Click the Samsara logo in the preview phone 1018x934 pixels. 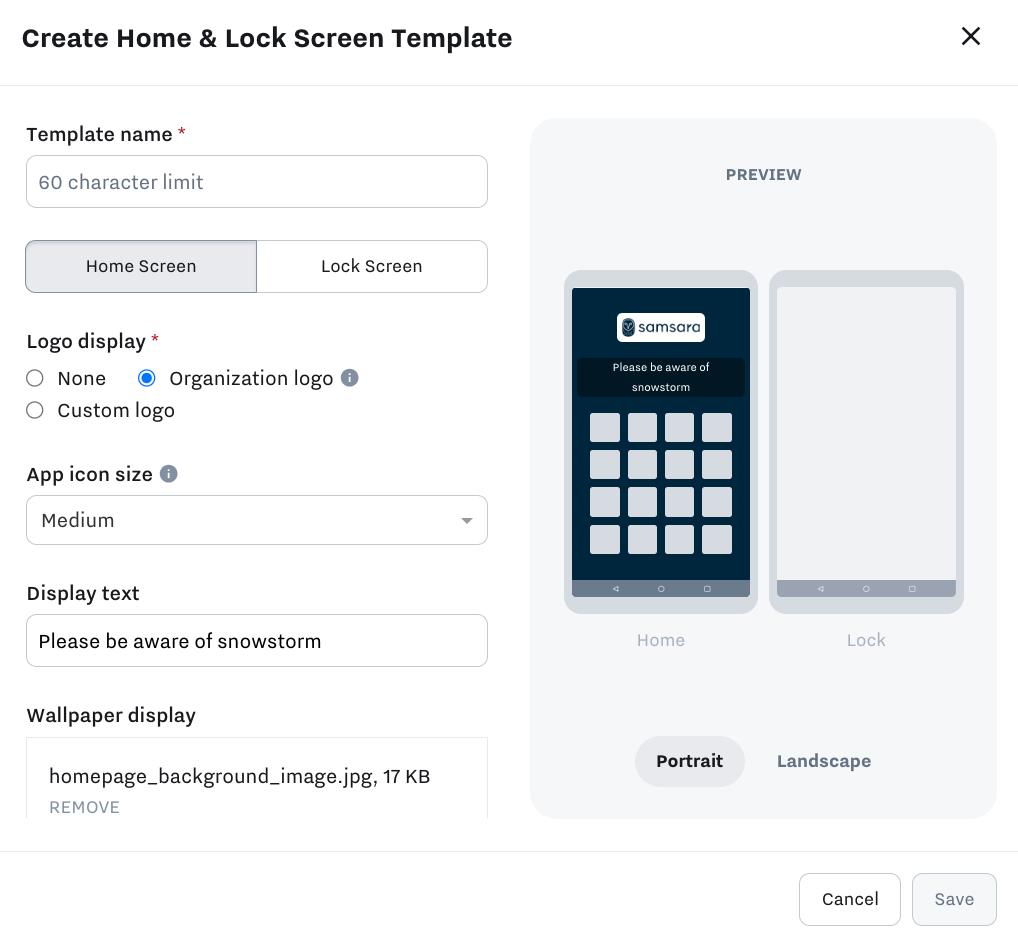click(x=660, y=327)
